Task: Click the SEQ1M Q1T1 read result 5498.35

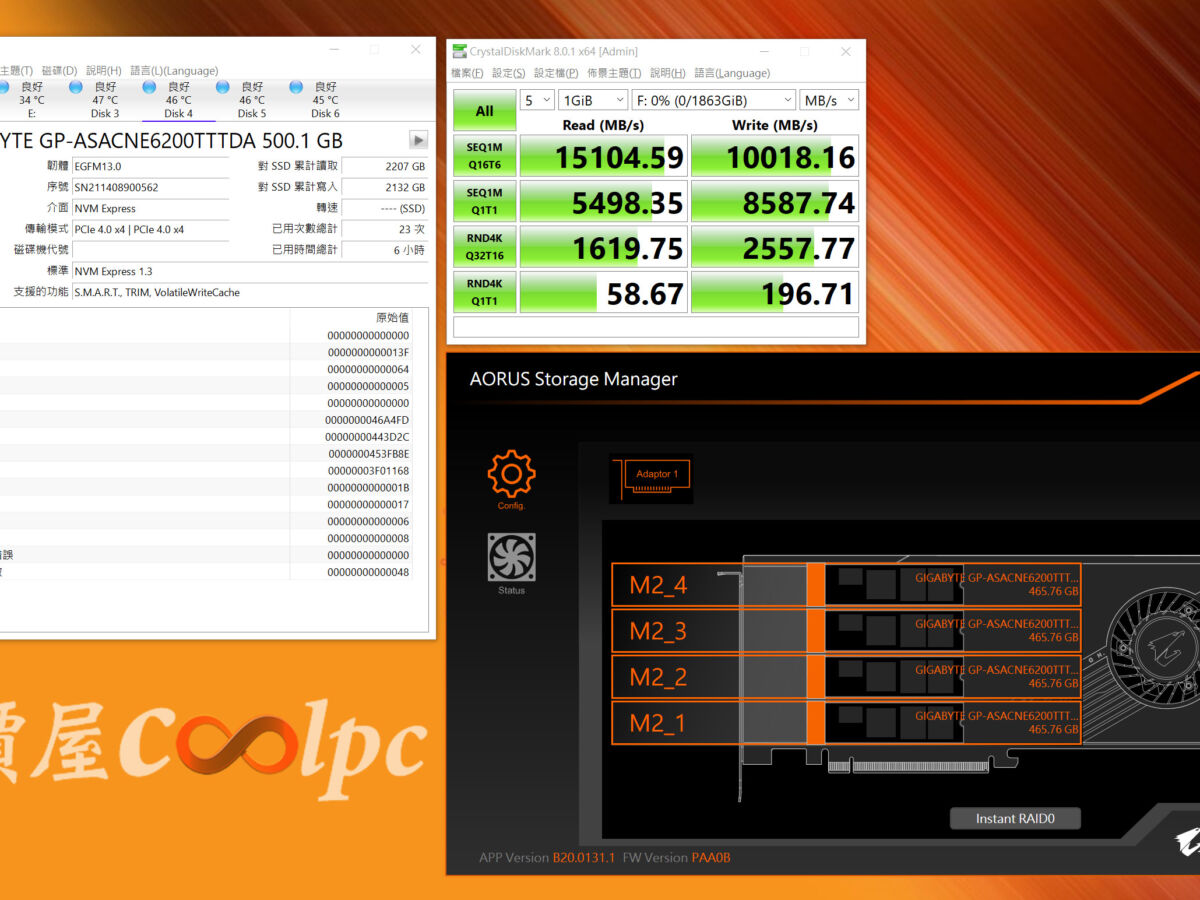Action: (x=604, y=201)
